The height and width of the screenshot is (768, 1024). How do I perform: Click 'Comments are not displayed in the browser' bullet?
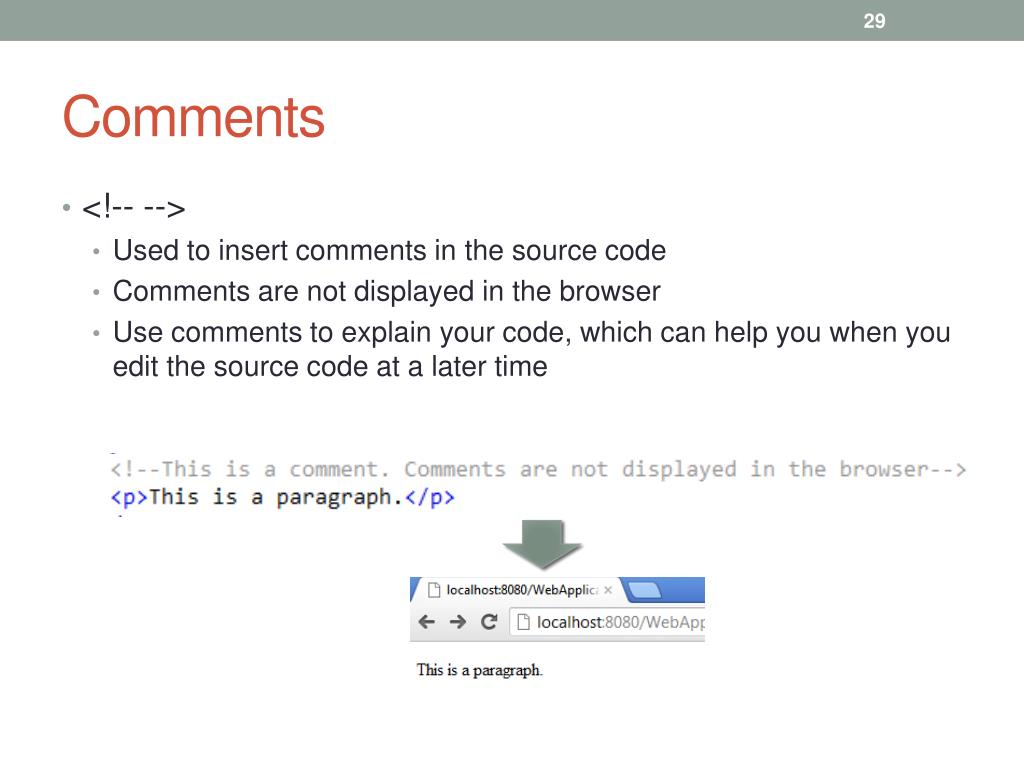tap(387, 292)
